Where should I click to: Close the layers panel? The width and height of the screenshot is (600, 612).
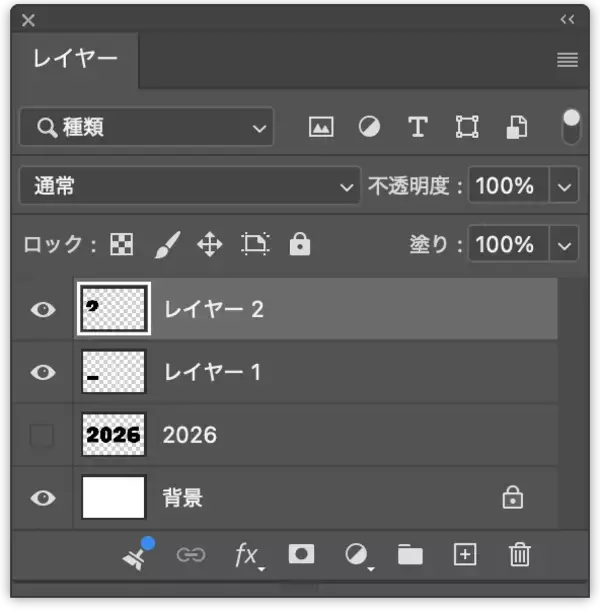pyautogui.click(x=28, y=20)
